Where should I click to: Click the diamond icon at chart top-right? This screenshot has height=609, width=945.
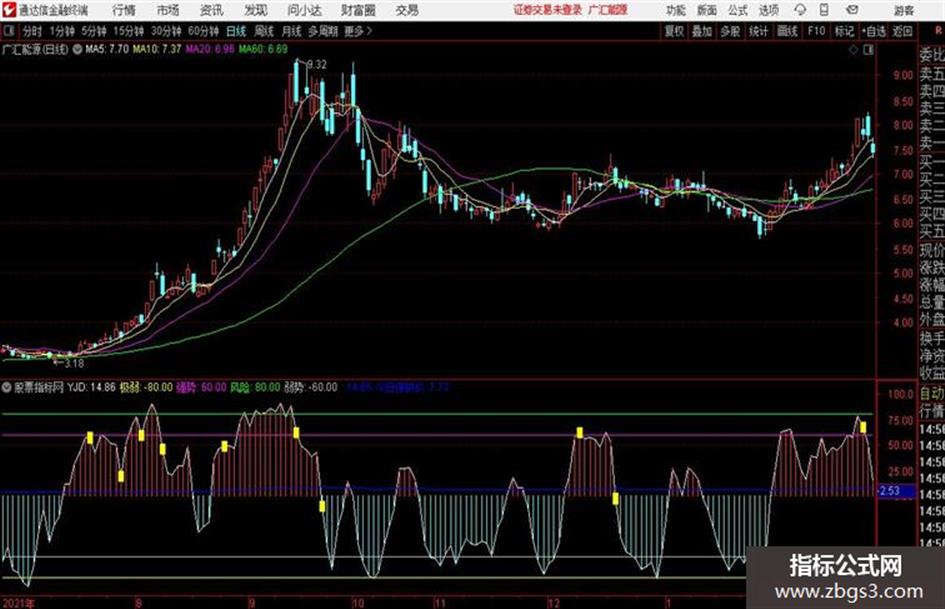[x=853, y=50]
